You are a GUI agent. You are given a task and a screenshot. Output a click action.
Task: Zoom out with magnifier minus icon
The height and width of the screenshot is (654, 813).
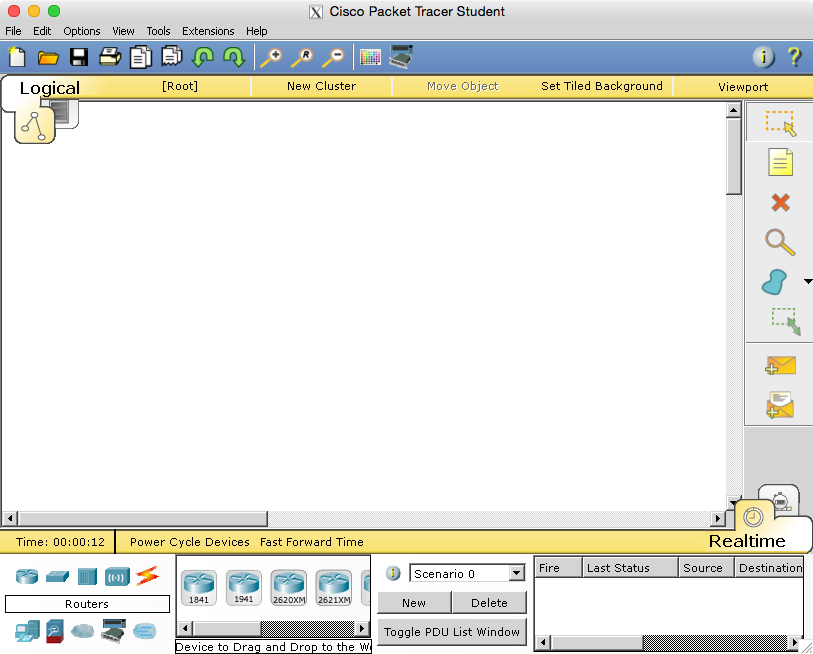click(333, 57)
